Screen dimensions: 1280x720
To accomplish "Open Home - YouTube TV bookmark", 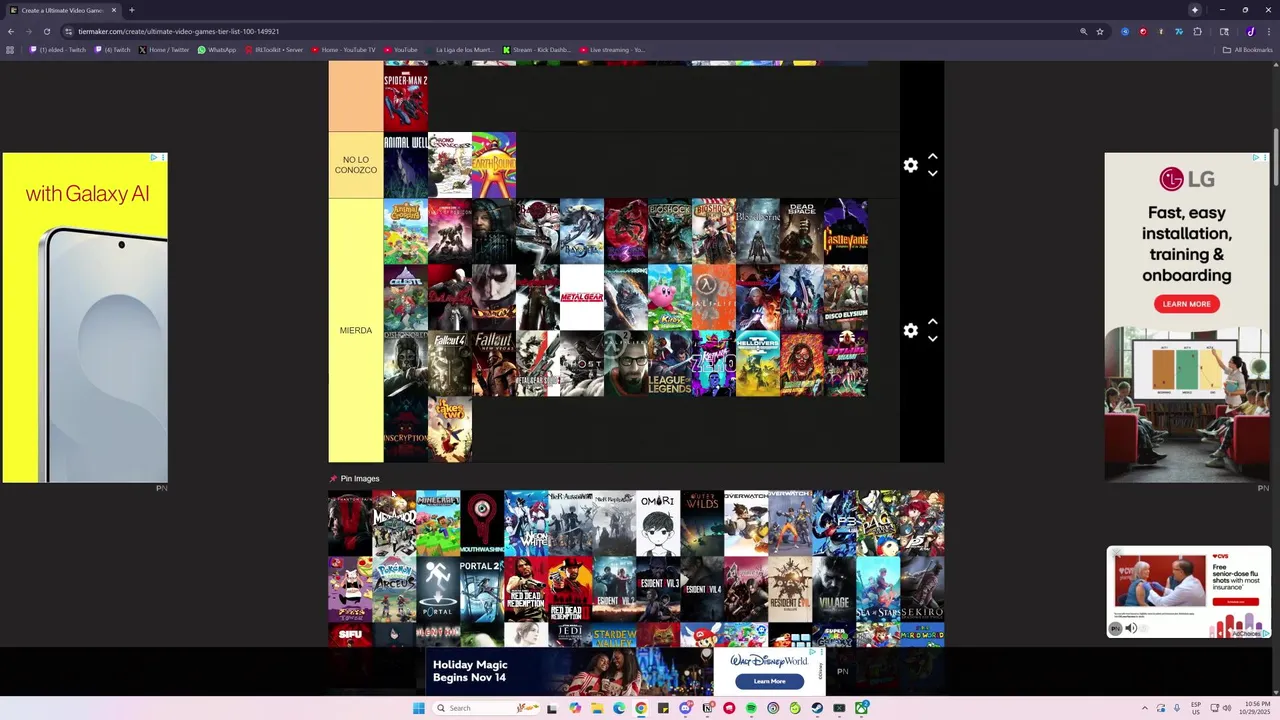I will tap(343, 50).
